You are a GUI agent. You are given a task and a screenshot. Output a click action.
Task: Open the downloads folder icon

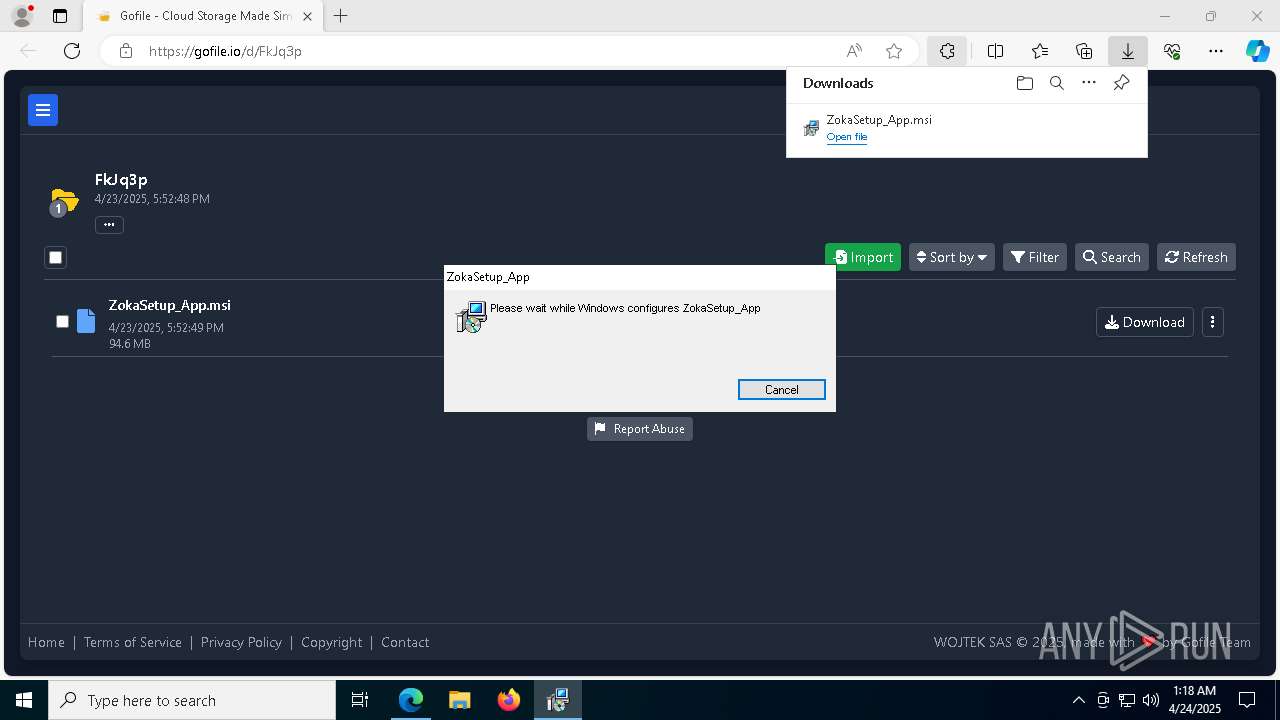tap(1024, 83)
